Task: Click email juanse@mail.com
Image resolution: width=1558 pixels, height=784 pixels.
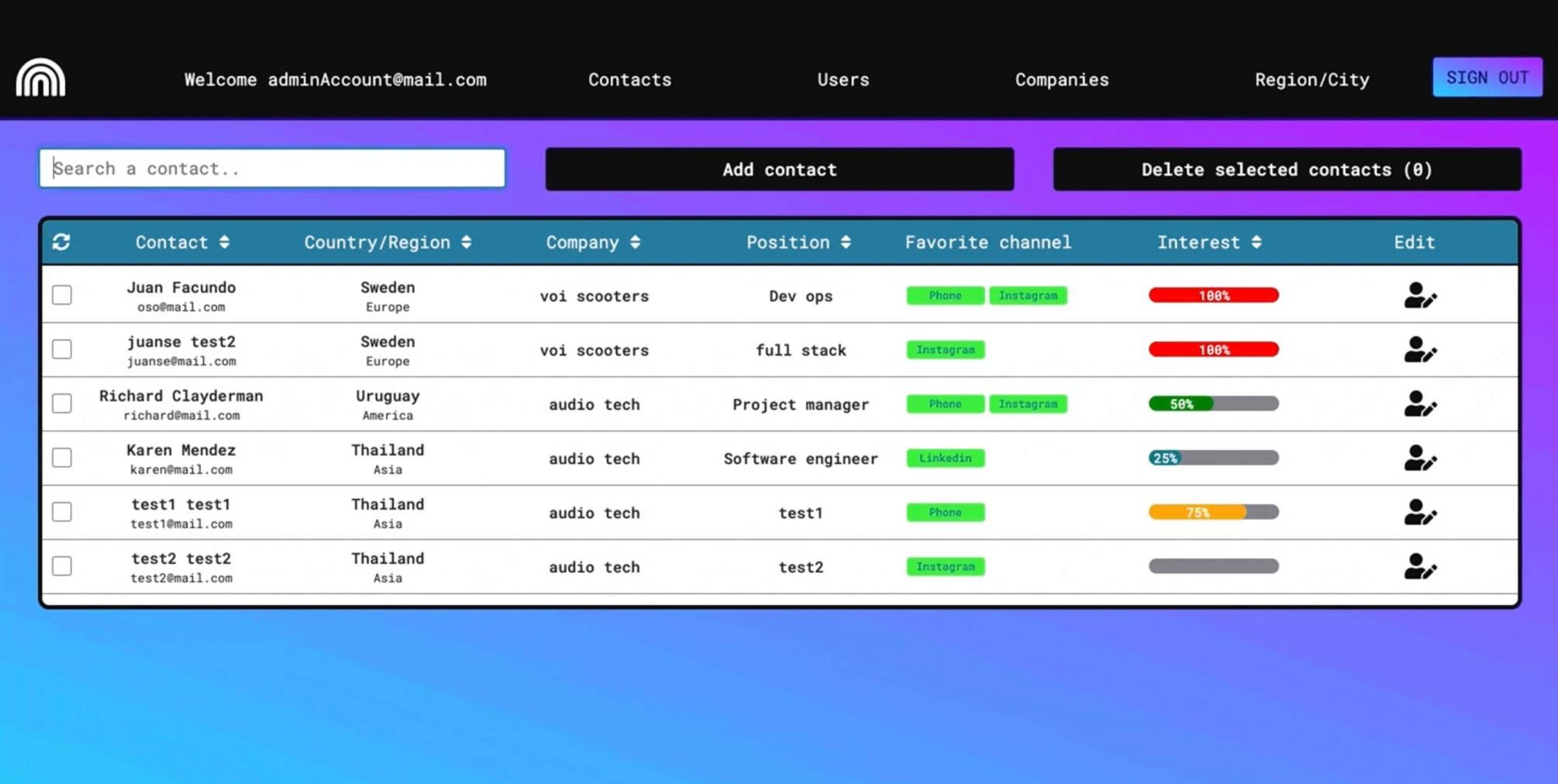Action: pyautogui.click(x=181, y=361)
